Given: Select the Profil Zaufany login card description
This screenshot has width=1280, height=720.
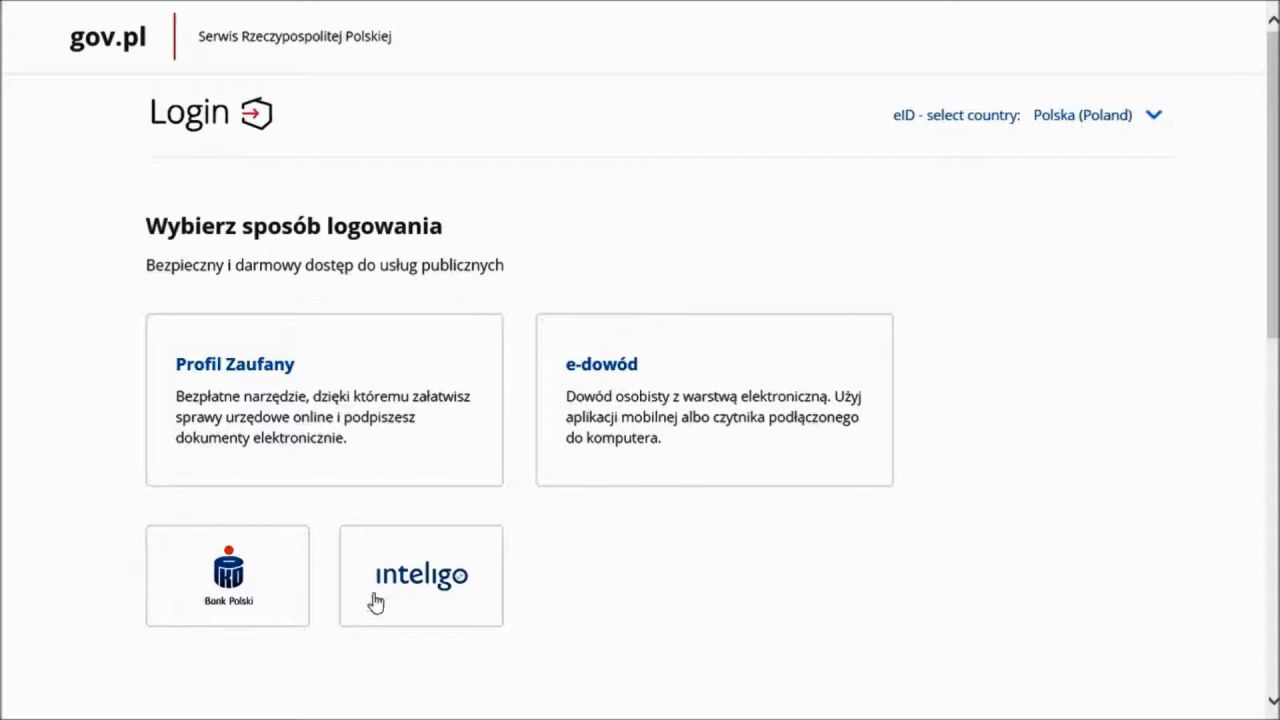Looking at the screenshot, I should pos(323,417).
